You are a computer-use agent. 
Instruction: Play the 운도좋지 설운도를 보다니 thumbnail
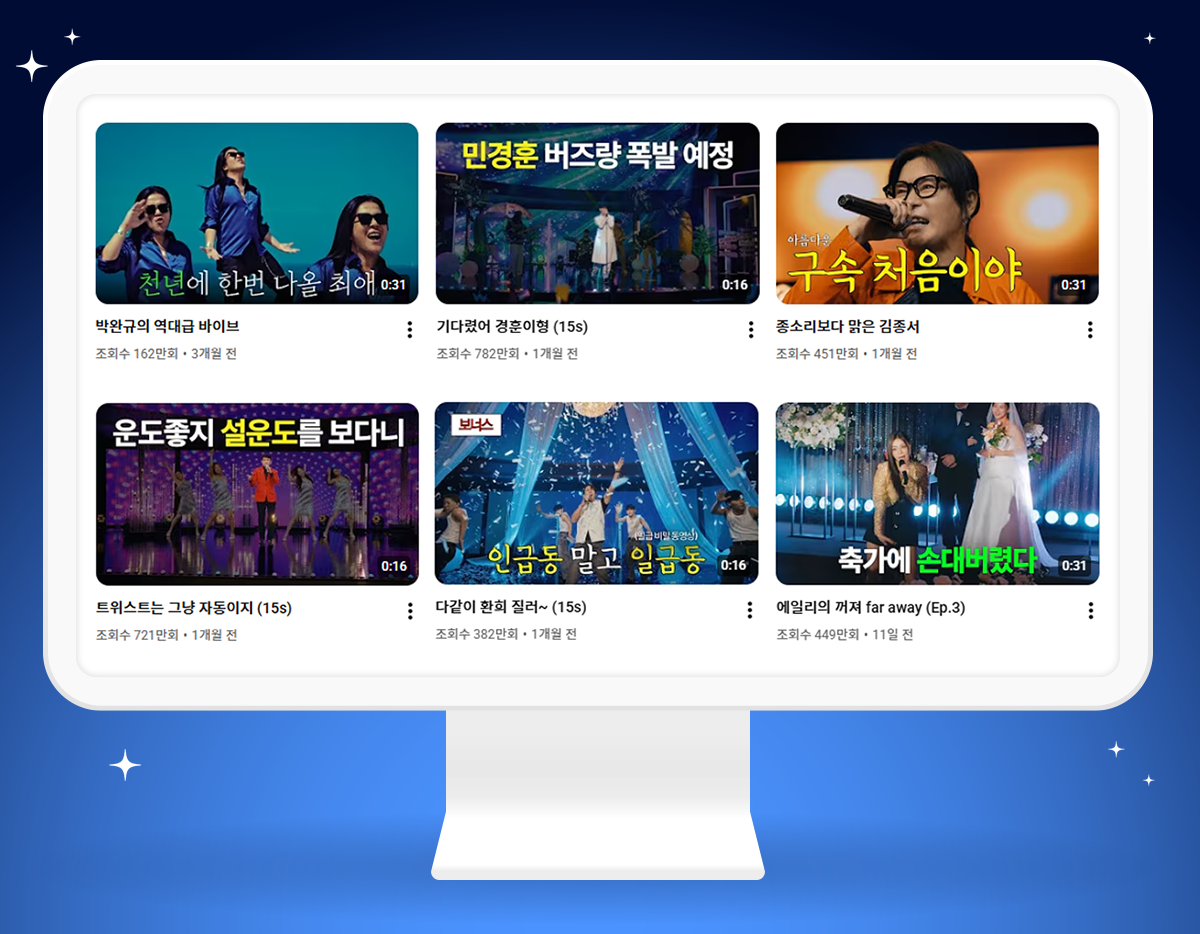point(256,494)
